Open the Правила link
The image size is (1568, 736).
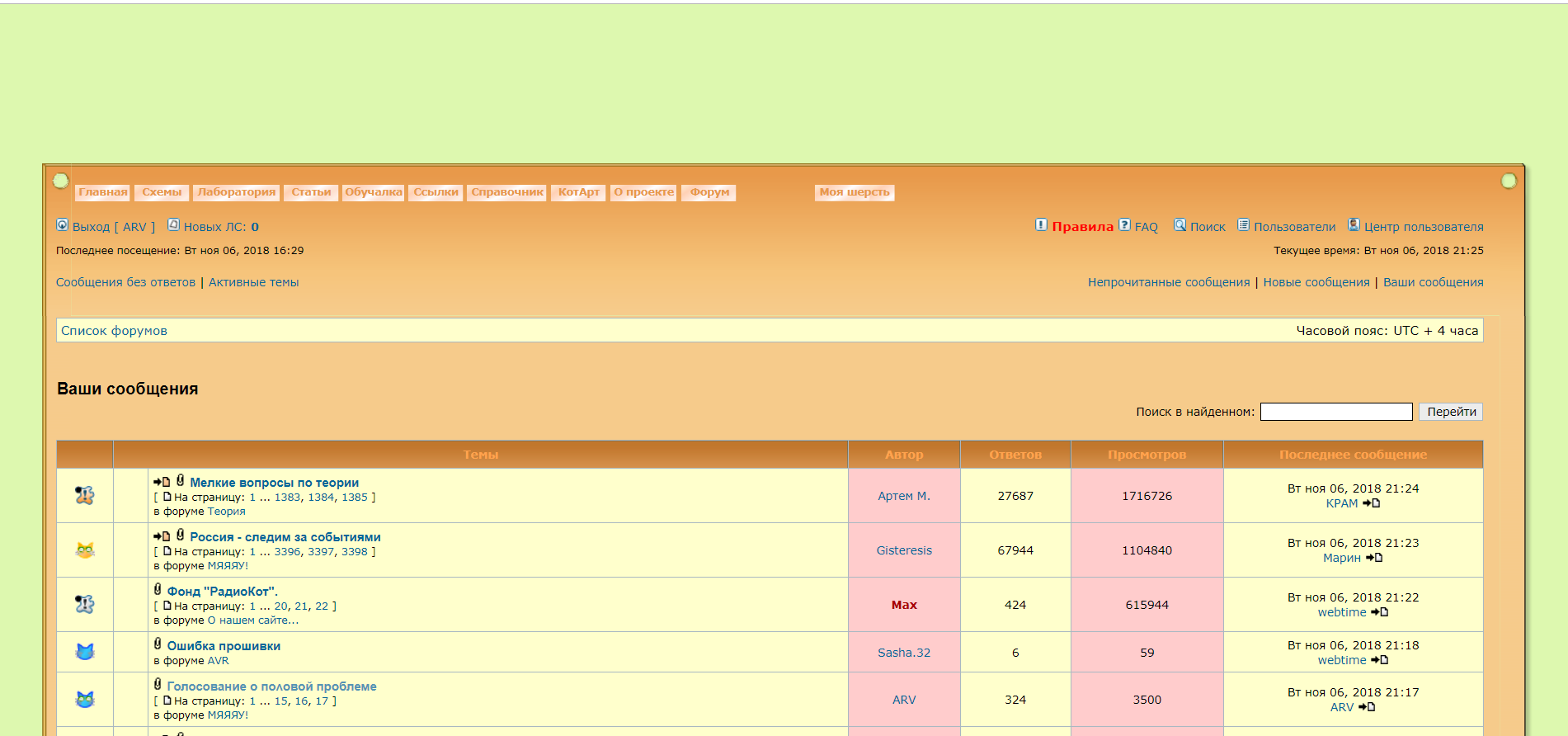(1082, 227)
